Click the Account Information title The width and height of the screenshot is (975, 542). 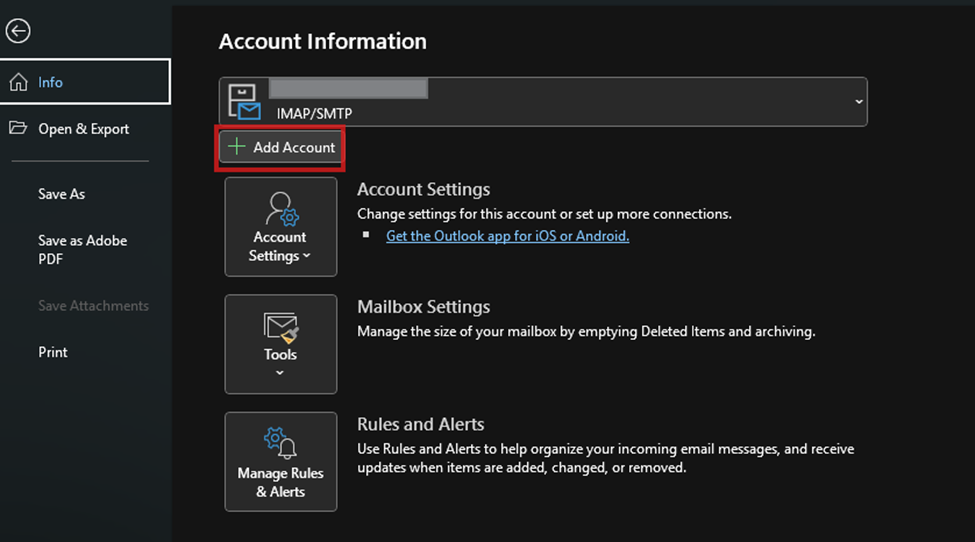tap(323, 42)
